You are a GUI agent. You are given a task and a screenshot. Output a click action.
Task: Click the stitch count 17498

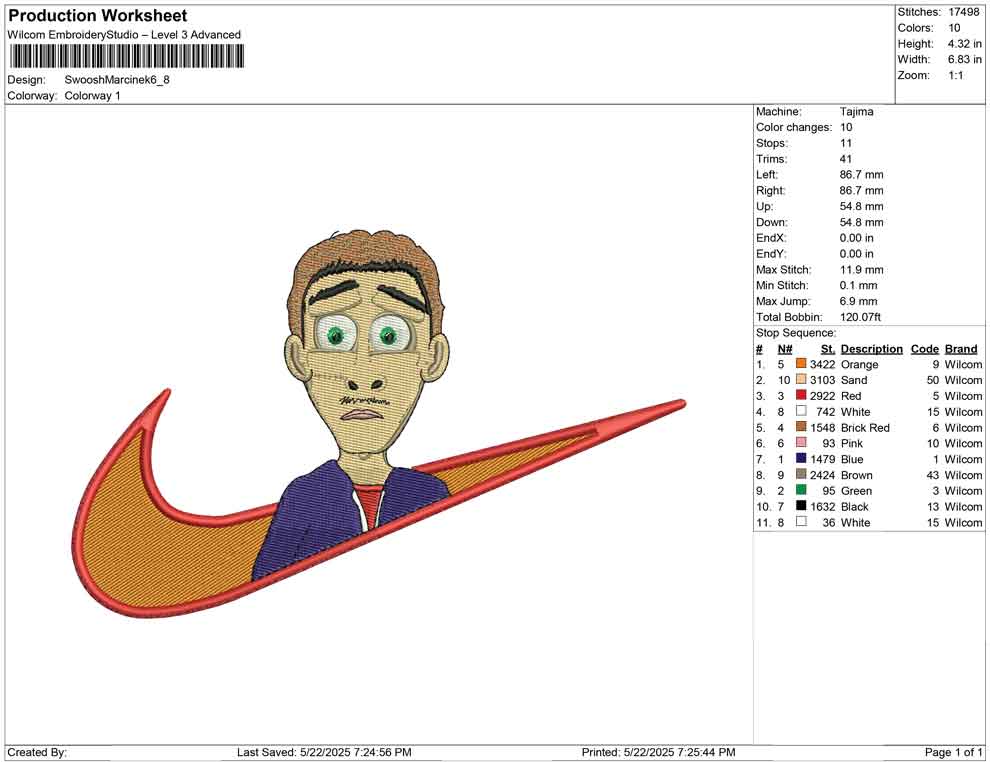tap(964, 12)
